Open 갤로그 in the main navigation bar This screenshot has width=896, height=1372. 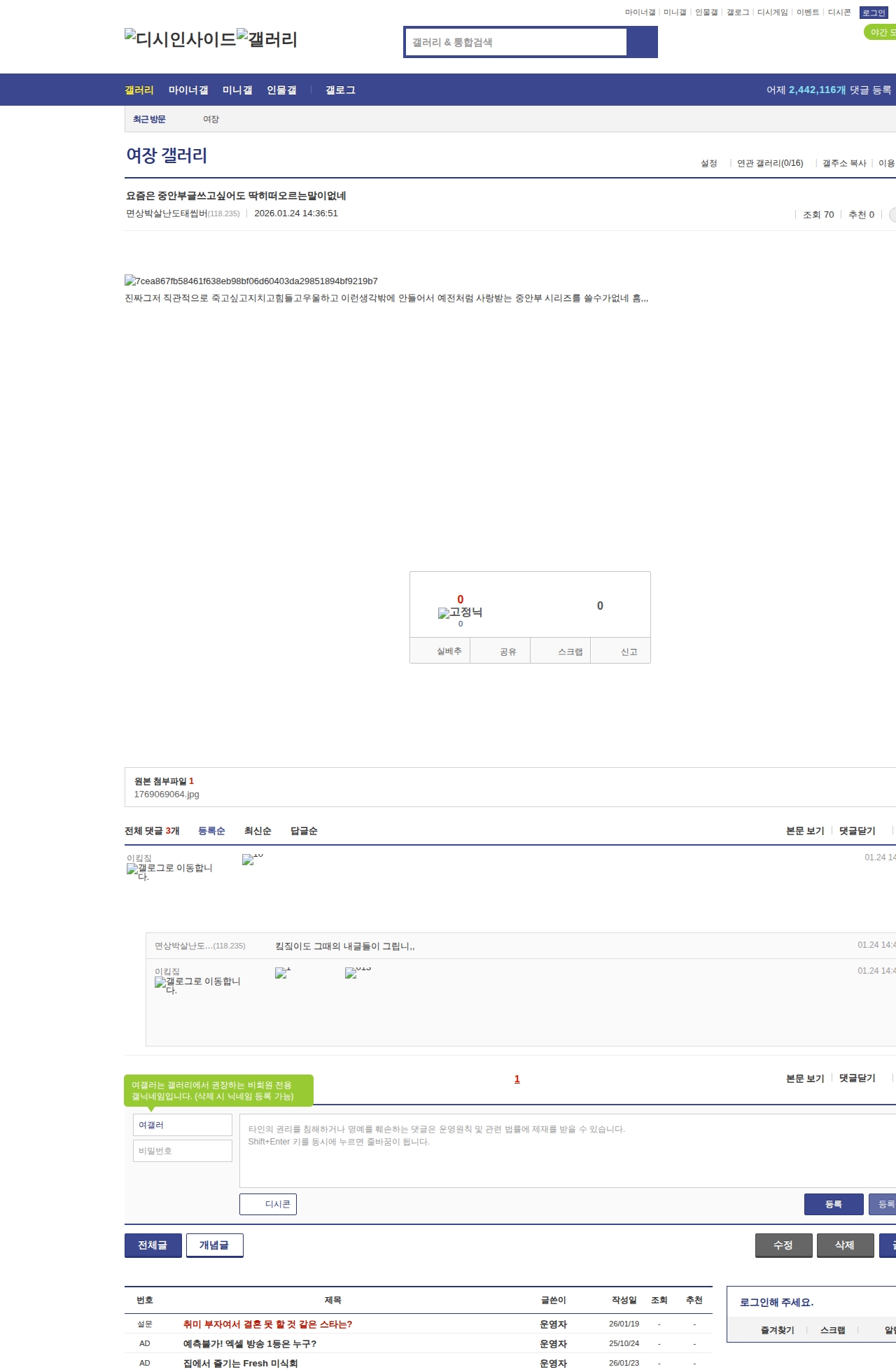click(340, 90)
